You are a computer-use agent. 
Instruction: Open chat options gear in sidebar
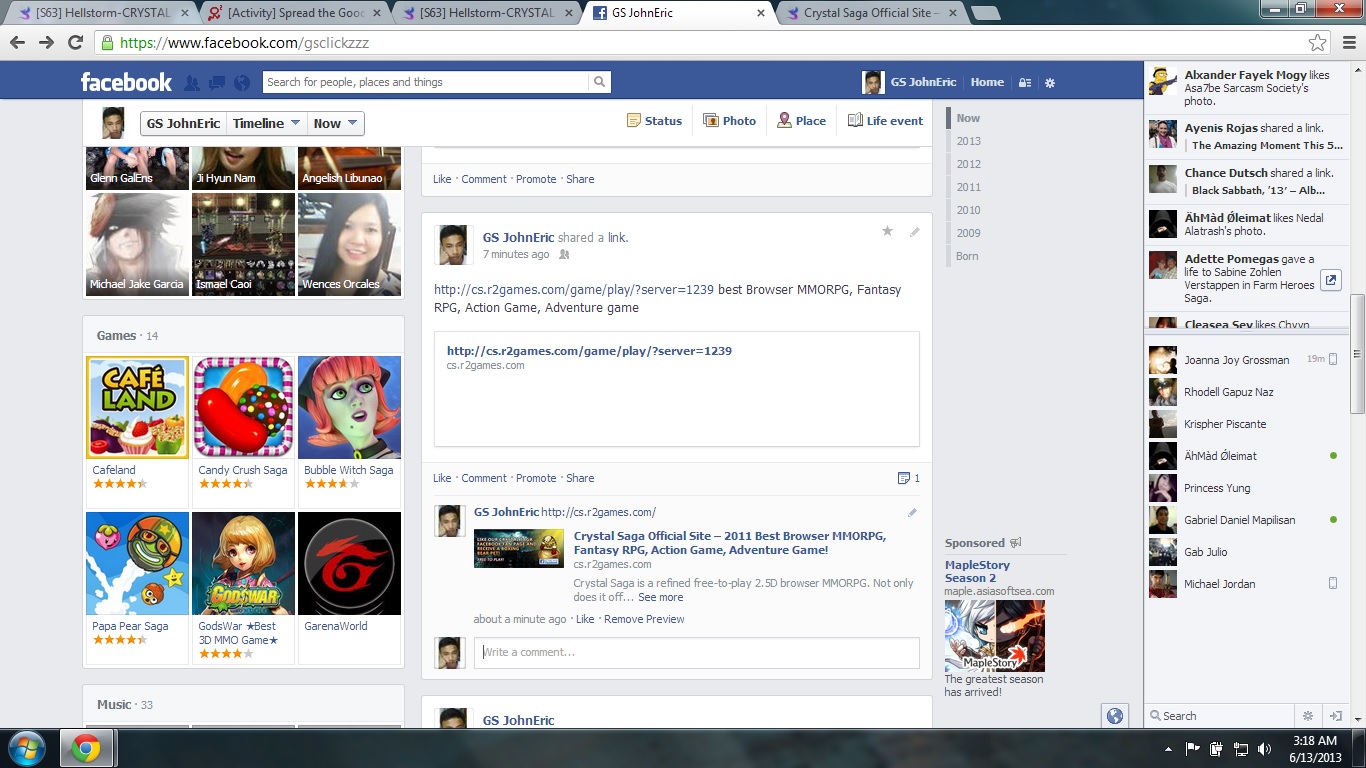[x=1307, y=716]
